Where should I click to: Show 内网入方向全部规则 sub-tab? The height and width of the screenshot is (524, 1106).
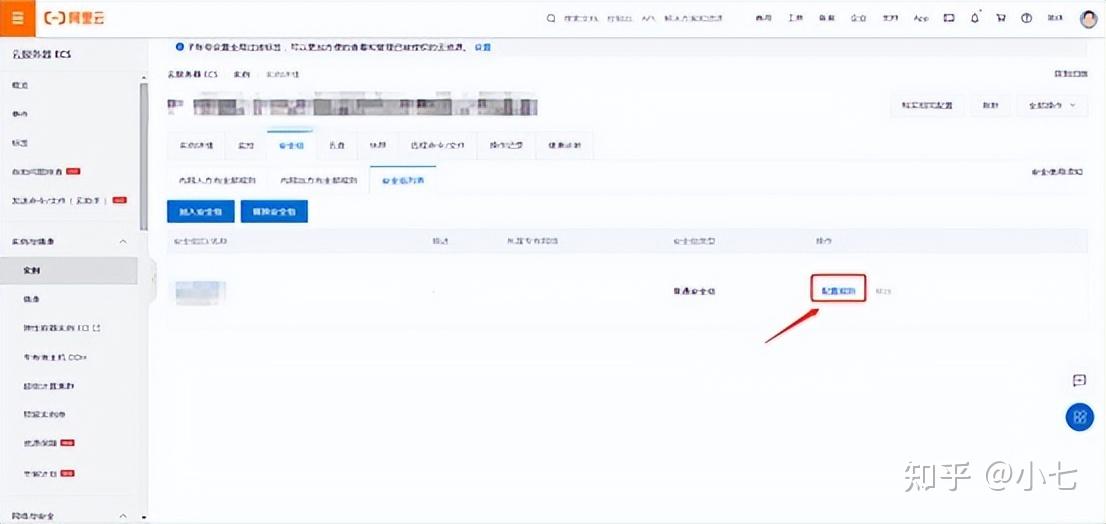tap(217, 180)
